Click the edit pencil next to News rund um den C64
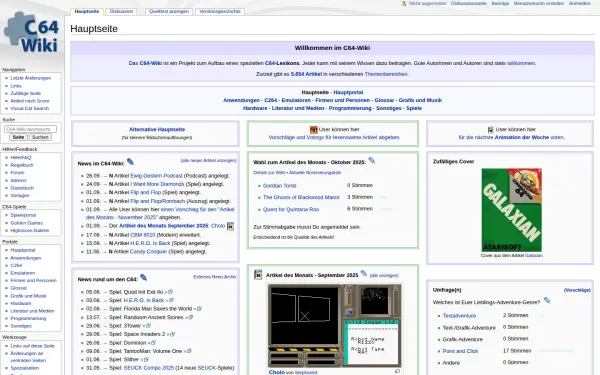The height and width of the screenshot is (375, 600). 143,277
